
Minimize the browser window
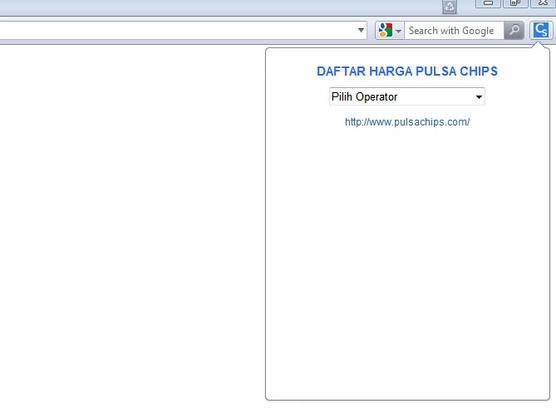tap(488, 4)
